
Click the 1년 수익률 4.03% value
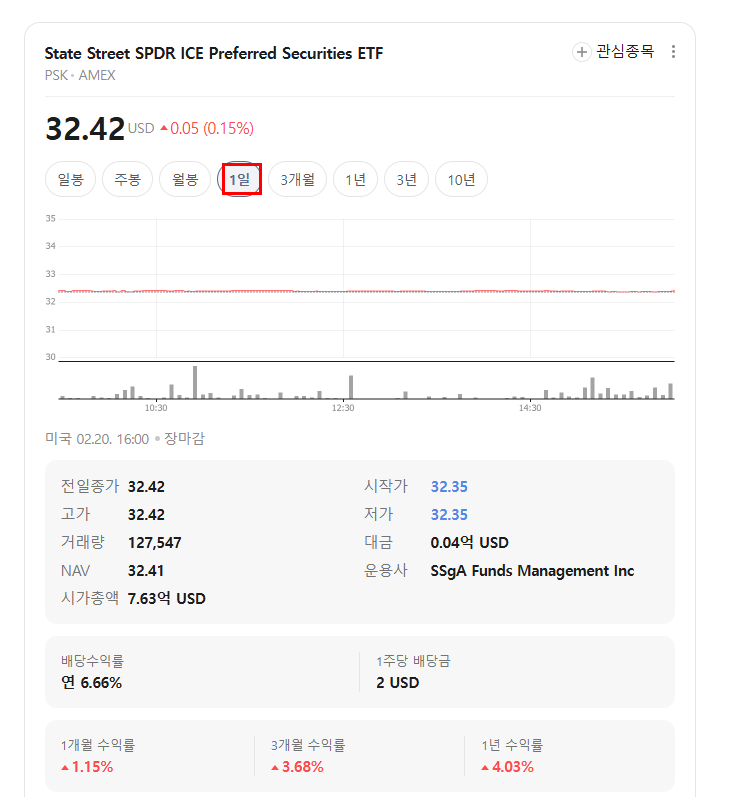point(508,767)
